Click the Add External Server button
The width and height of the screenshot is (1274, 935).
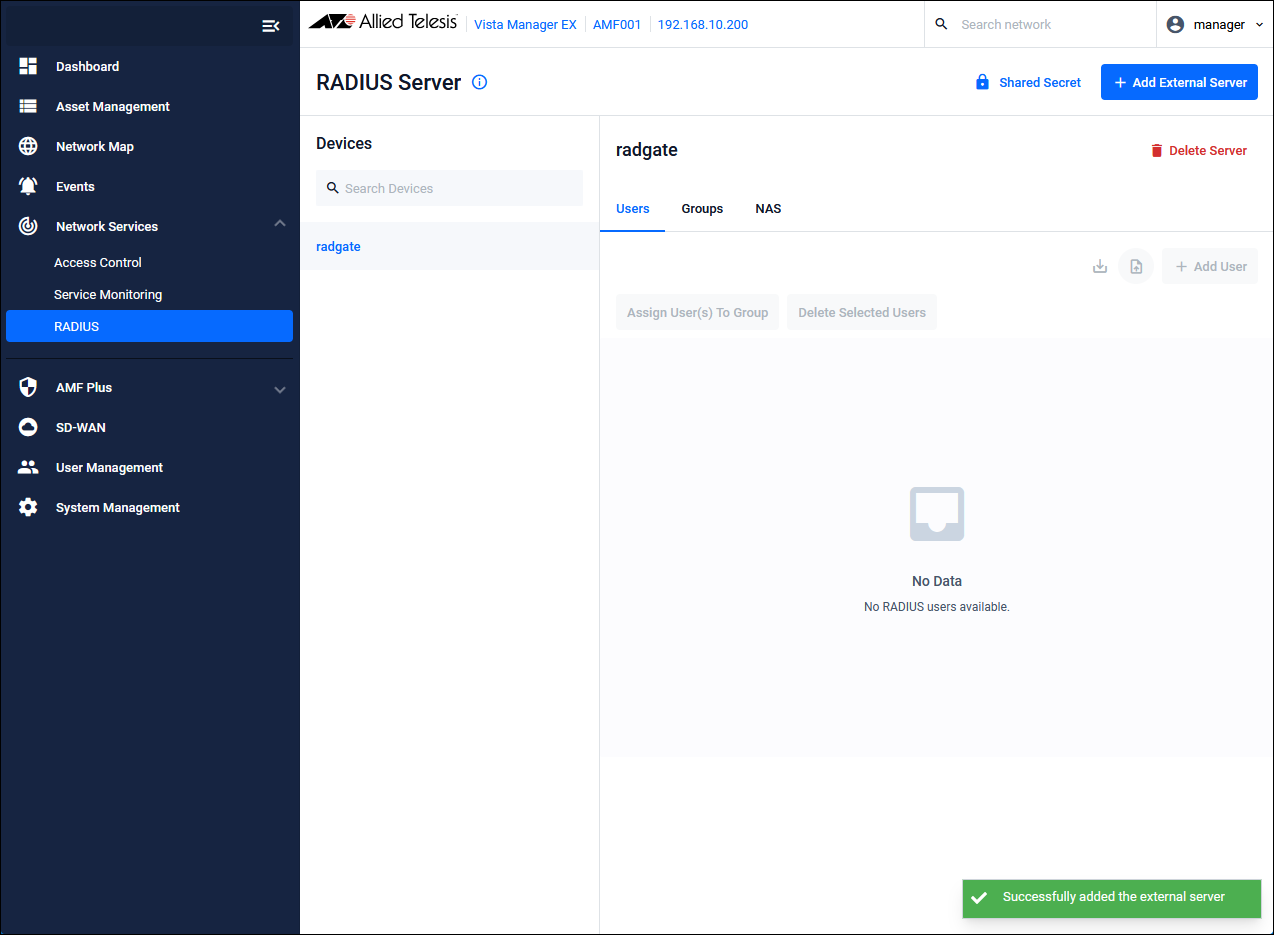tap(1179, 82)
